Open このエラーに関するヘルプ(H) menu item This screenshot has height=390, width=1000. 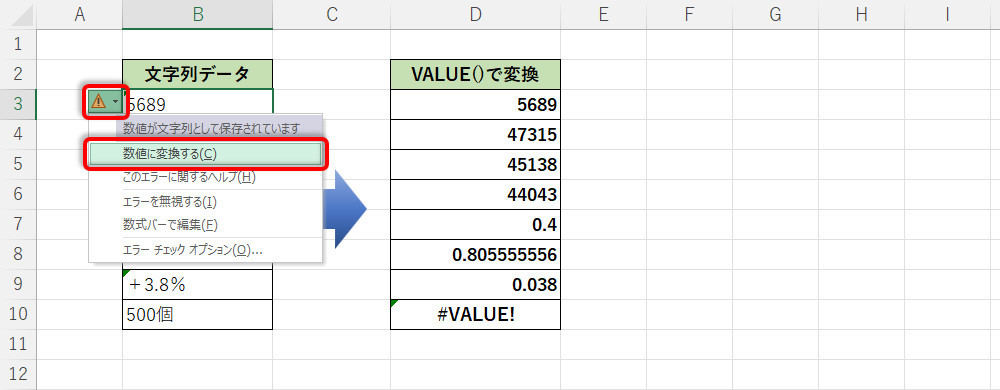pos(205,177)
